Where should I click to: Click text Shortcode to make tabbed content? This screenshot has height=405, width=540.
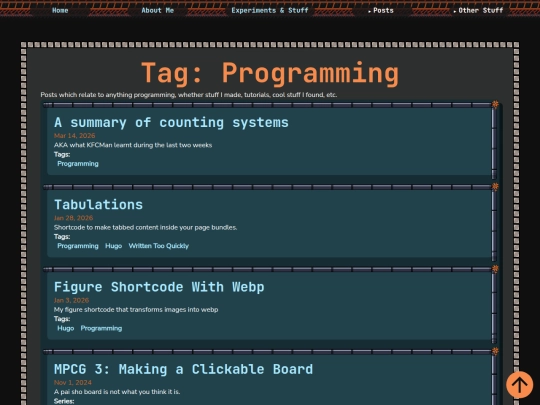click(x=145, y=227)
